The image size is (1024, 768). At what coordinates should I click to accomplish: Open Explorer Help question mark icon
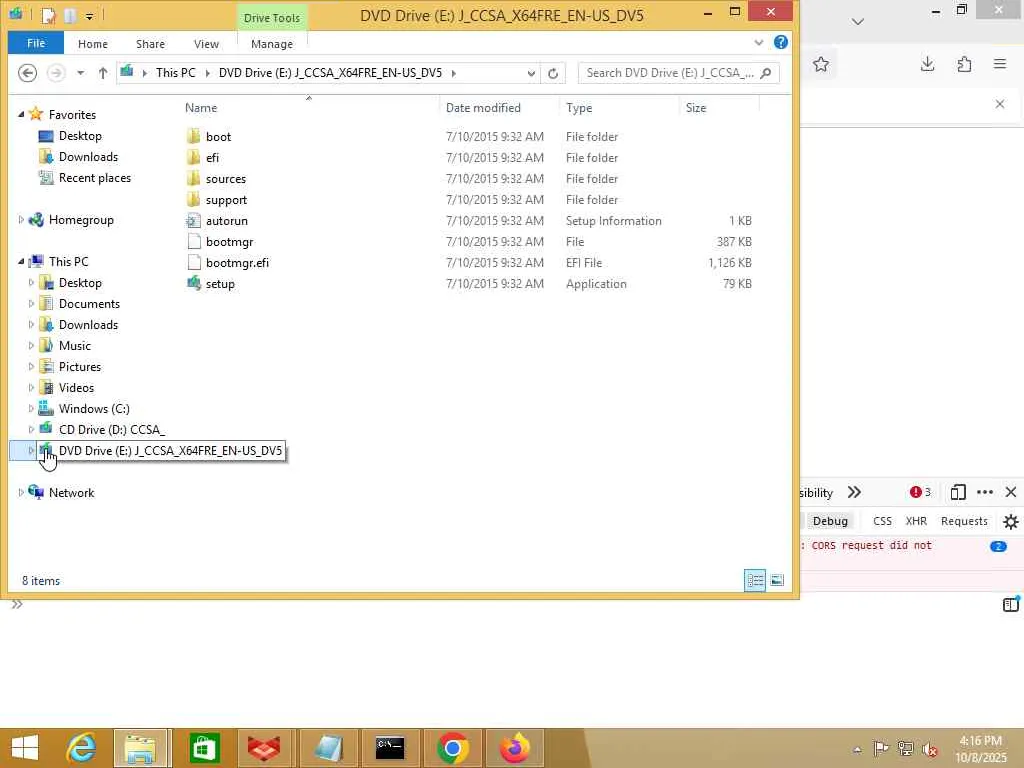tap(780, 42)
